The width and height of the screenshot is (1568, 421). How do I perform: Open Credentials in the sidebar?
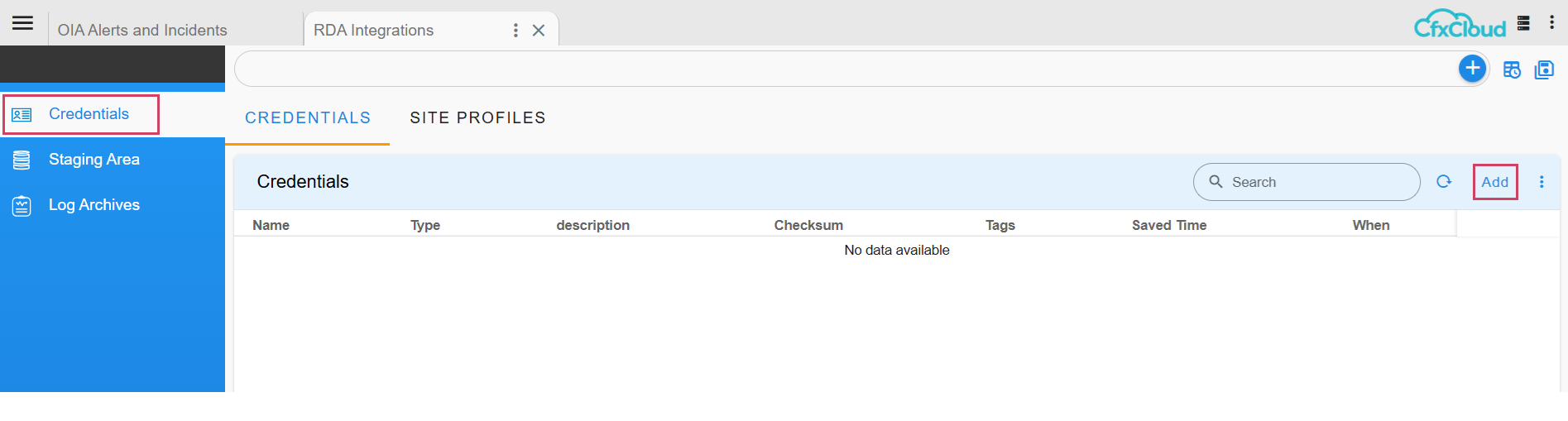pos(89,114)
